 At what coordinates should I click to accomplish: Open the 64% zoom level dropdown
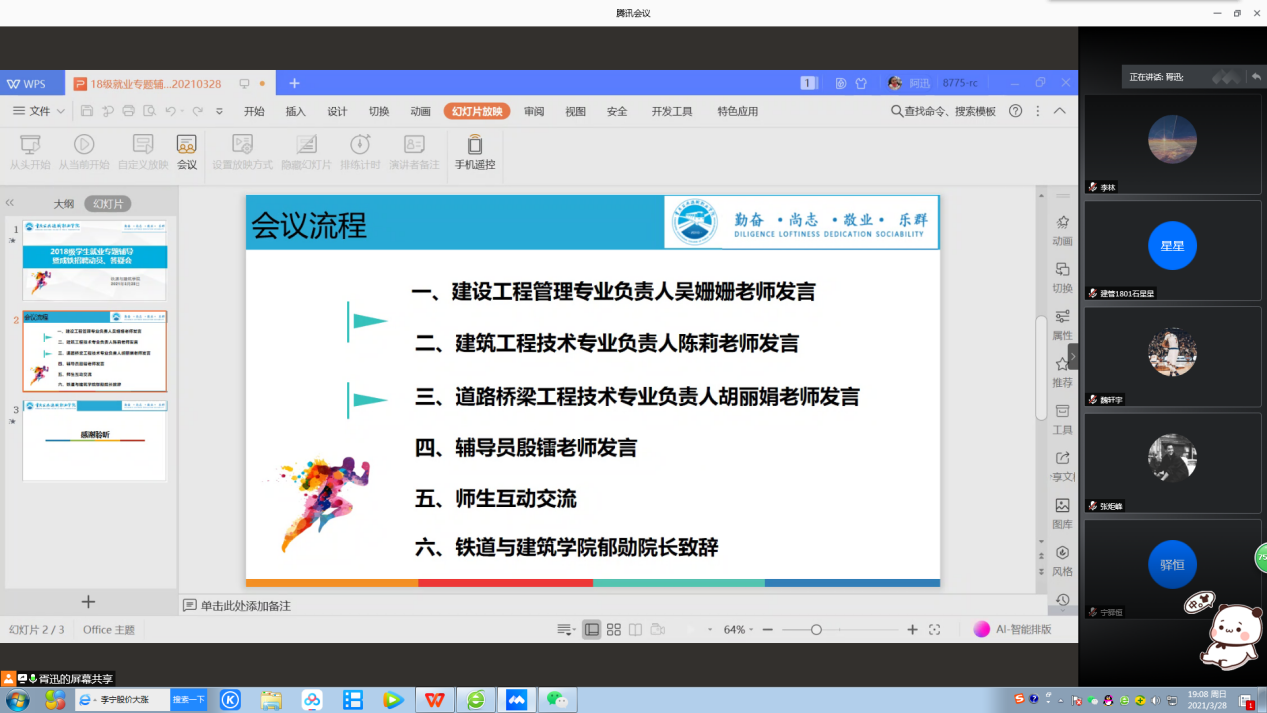(739, 629)
